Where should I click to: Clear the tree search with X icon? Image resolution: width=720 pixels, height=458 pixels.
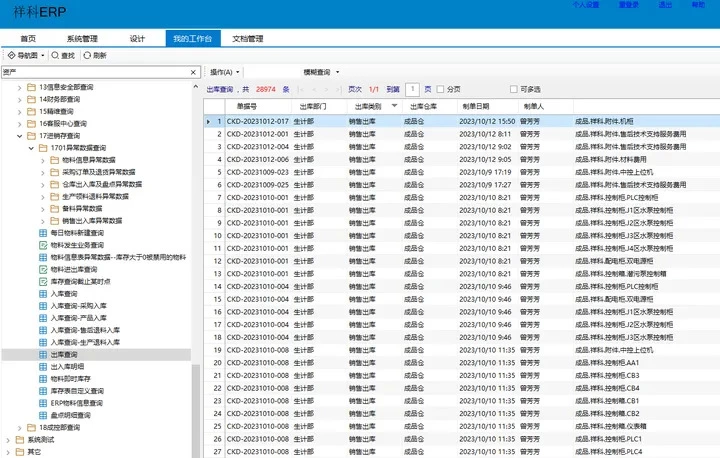click(191, 73)
